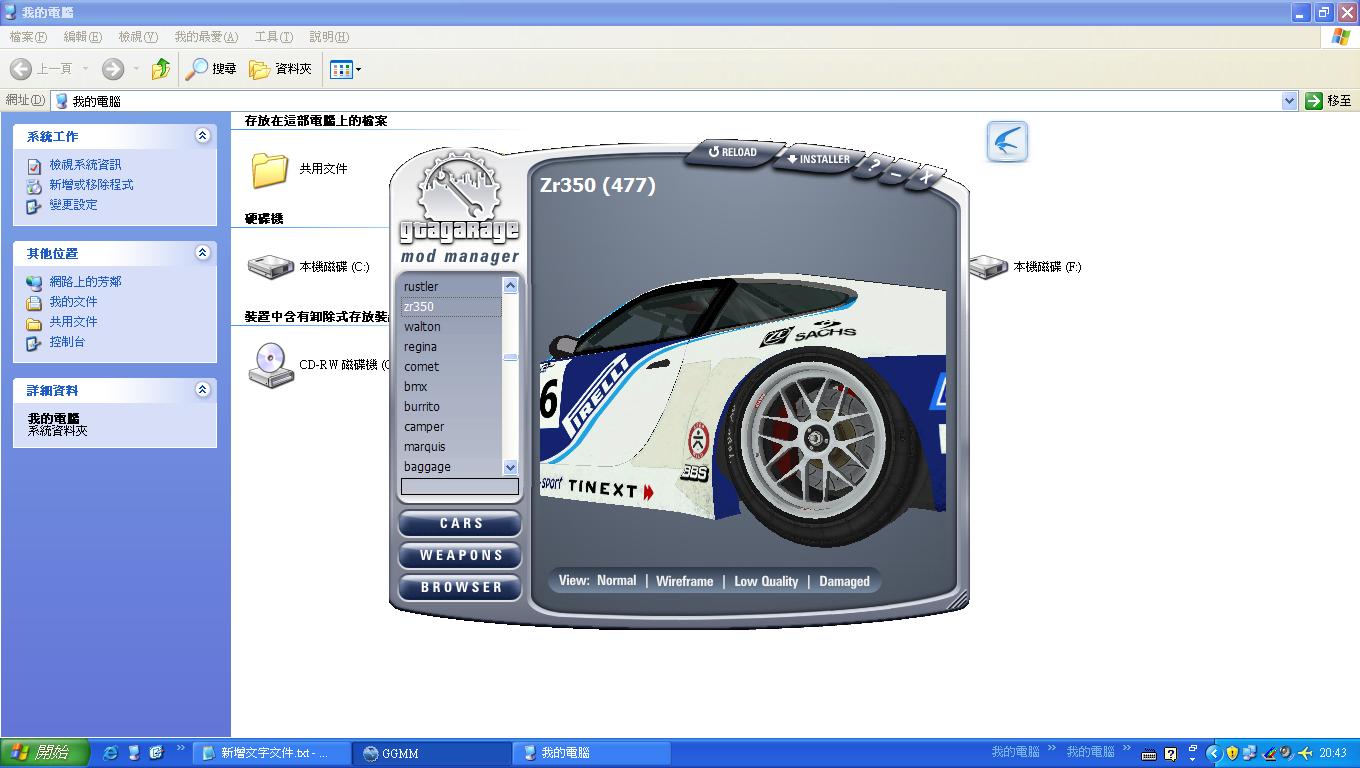Switch to GGMM taskbar button
1360x768 pixels.
(431, 753)
